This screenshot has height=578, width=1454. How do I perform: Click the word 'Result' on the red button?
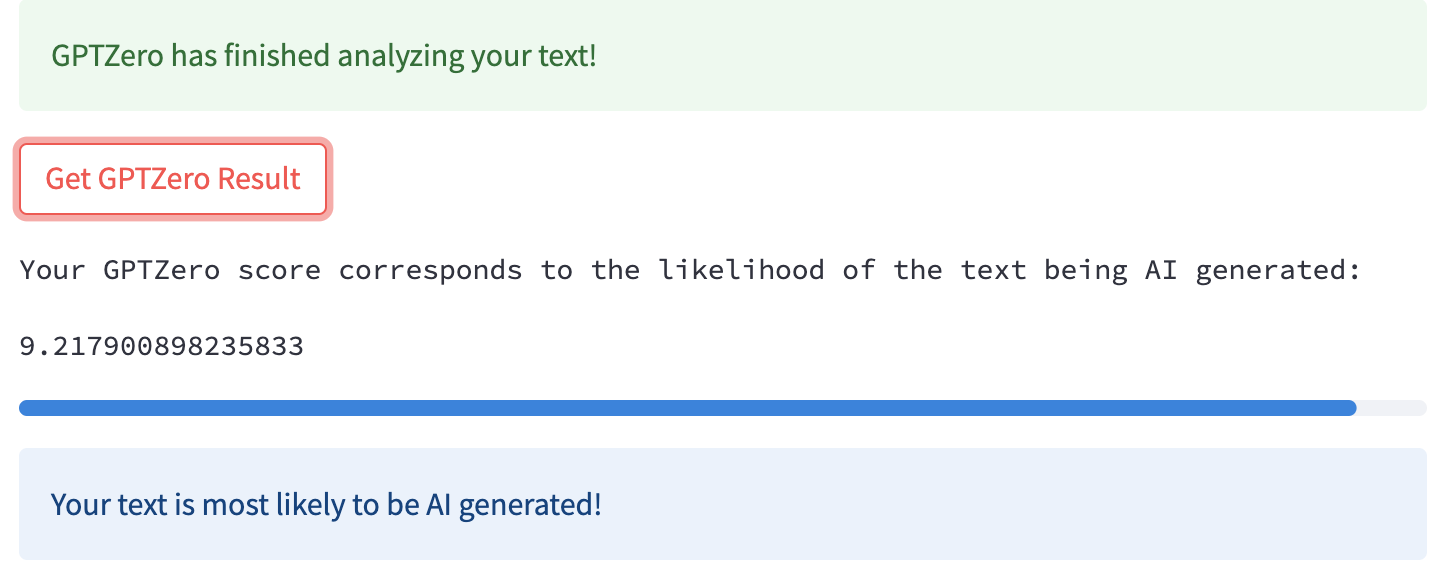click(259, 179)
